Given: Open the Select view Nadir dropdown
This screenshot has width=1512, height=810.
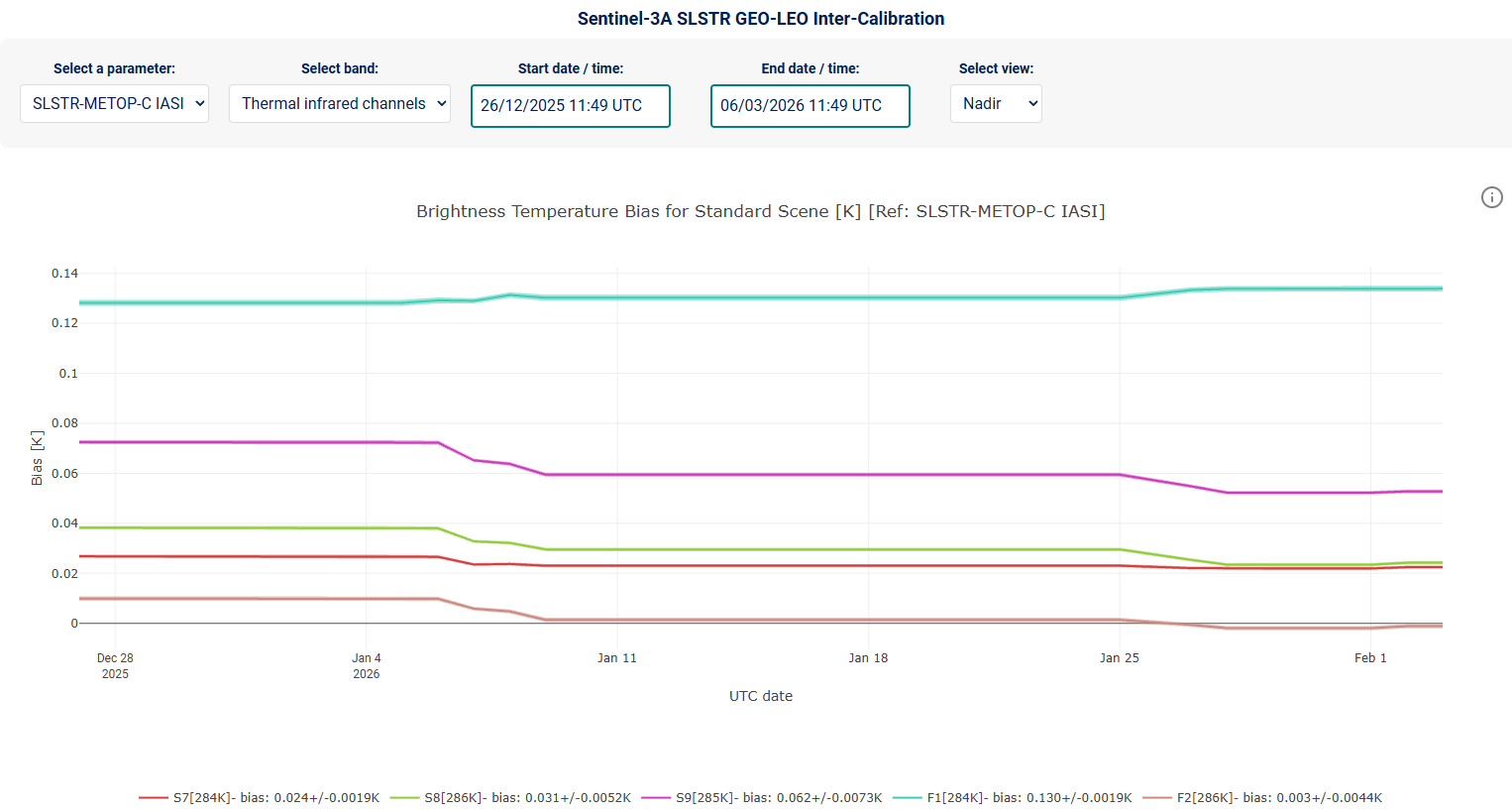Looking at the screenshot, I should 996,103.
